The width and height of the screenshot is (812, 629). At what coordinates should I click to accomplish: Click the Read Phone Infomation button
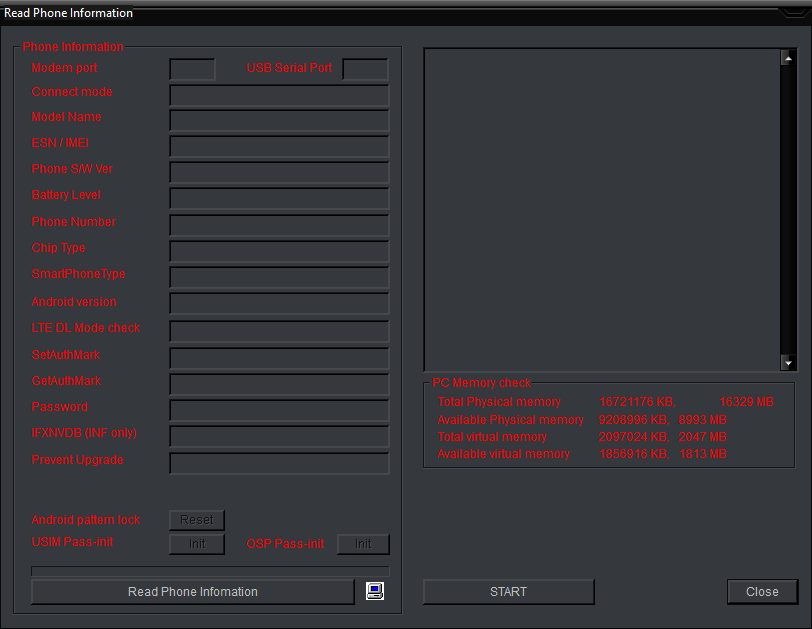193,592
